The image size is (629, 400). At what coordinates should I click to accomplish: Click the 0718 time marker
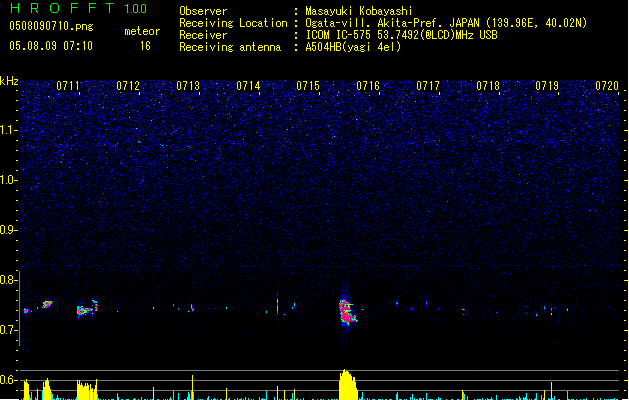point(488,86)
